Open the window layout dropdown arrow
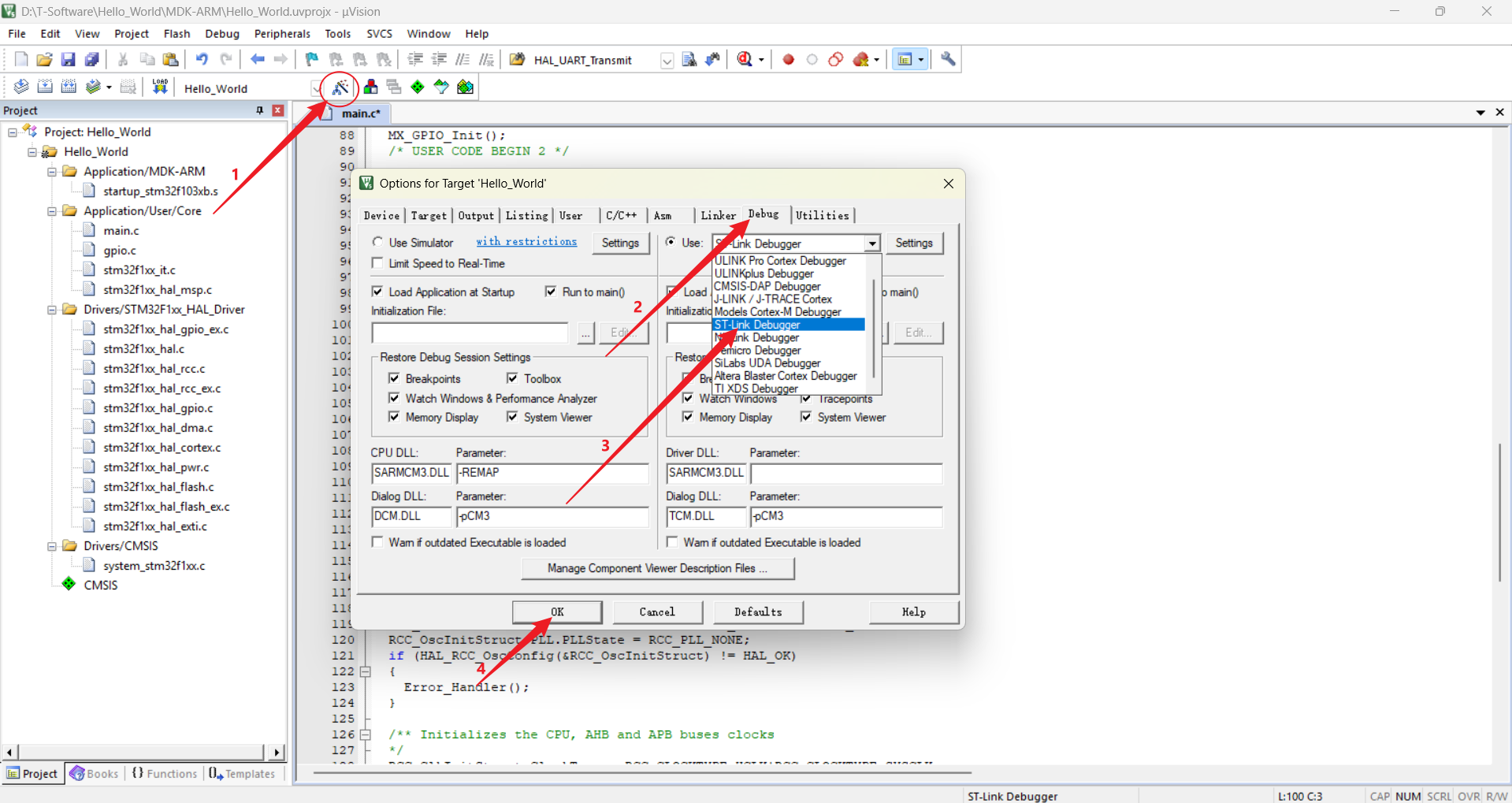This screenshot has width=1512, height=803. [920, 60]
